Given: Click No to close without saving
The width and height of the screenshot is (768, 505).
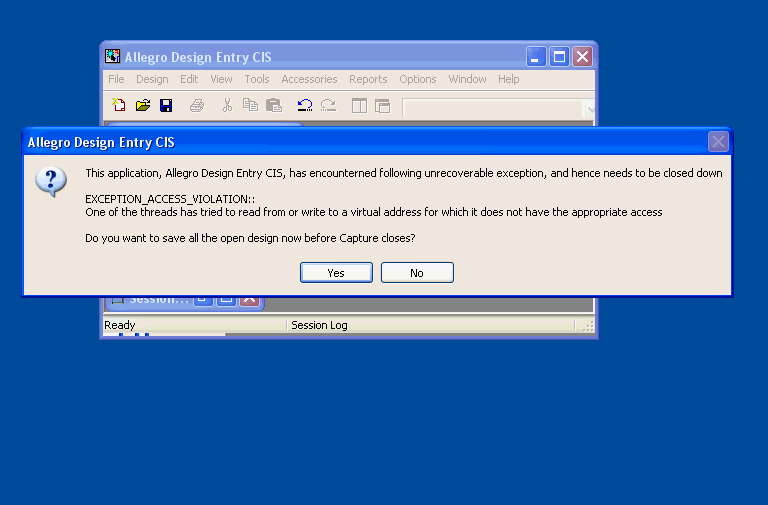Looking at the screenshot, I should click(417, 272).
